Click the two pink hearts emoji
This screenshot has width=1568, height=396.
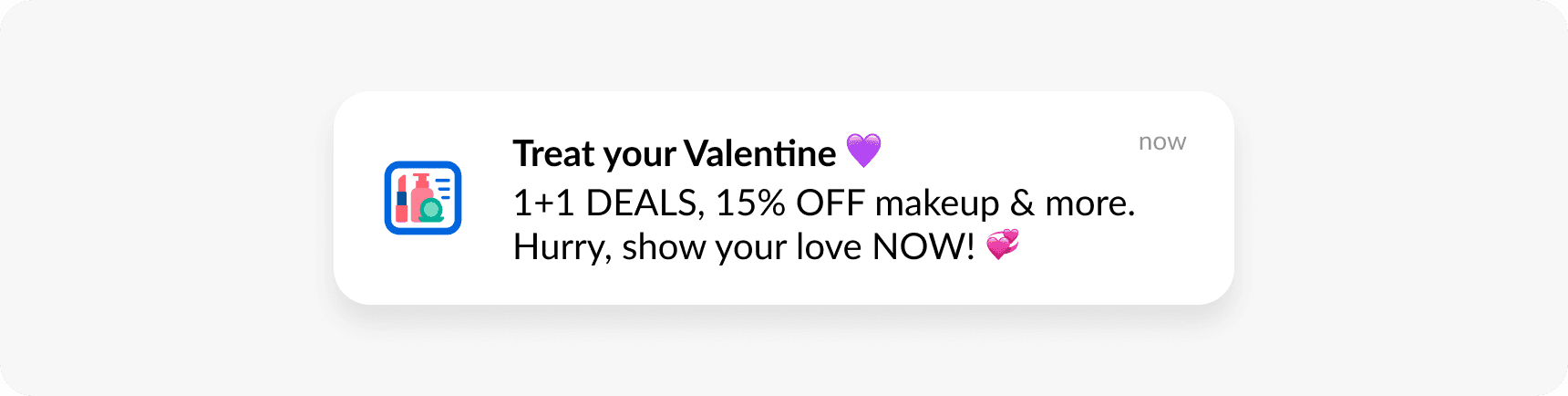(1003, 245)
